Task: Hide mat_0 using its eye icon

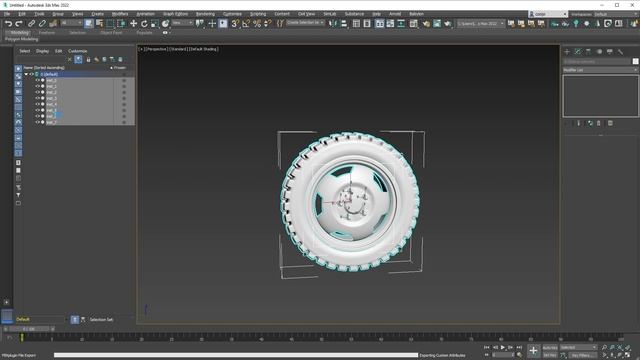Action: coord(37,80)
